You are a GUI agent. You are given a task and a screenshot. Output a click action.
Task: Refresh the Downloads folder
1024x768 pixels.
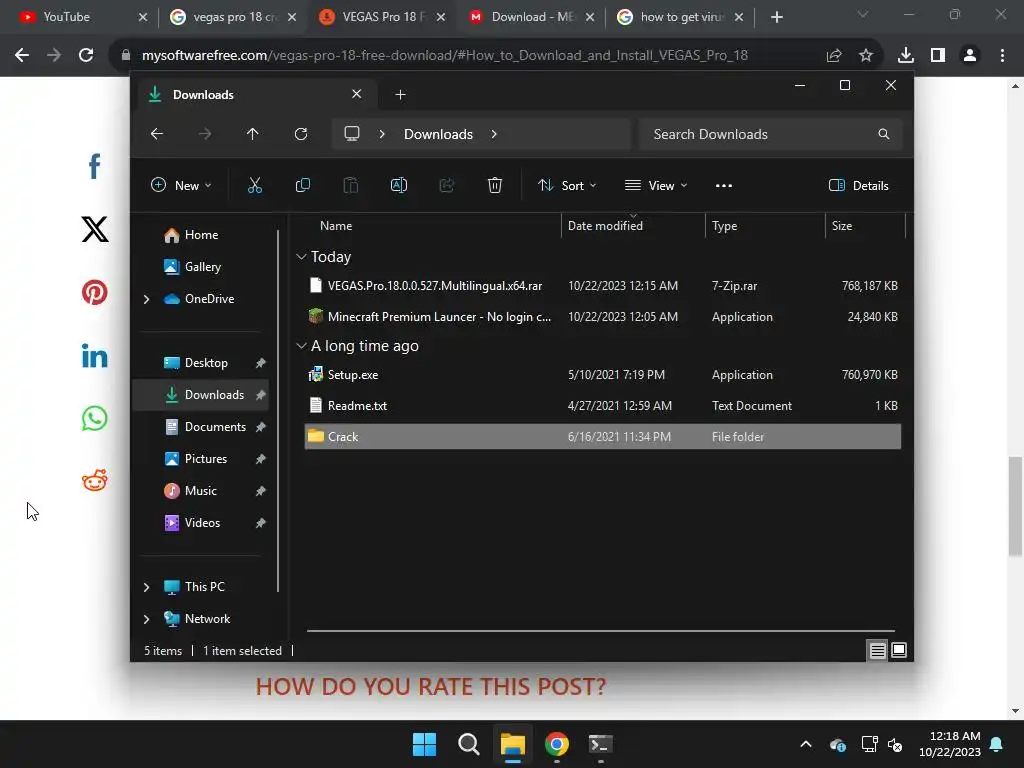point(300,134)
